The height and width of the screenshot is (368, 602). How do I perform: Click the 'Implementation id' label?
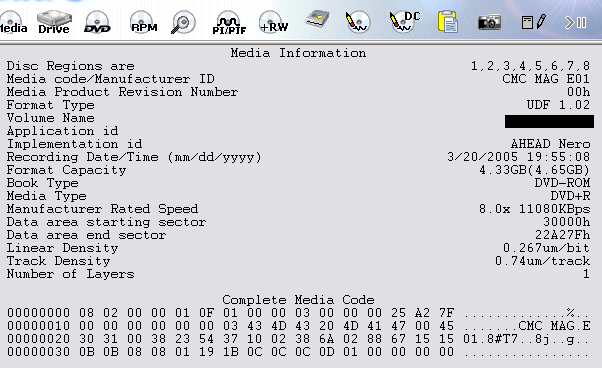tap(74, 144)
